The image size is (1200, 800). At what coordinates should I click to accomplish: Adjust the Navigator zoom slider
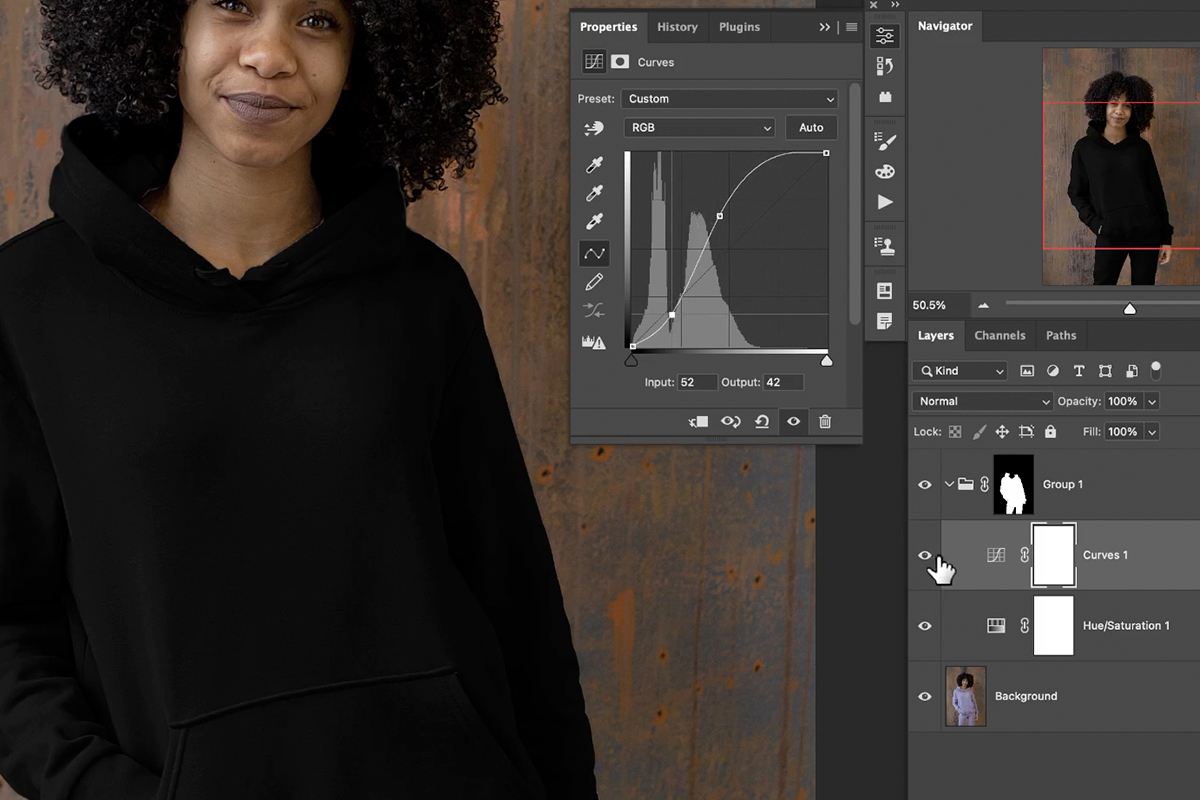1130,310
